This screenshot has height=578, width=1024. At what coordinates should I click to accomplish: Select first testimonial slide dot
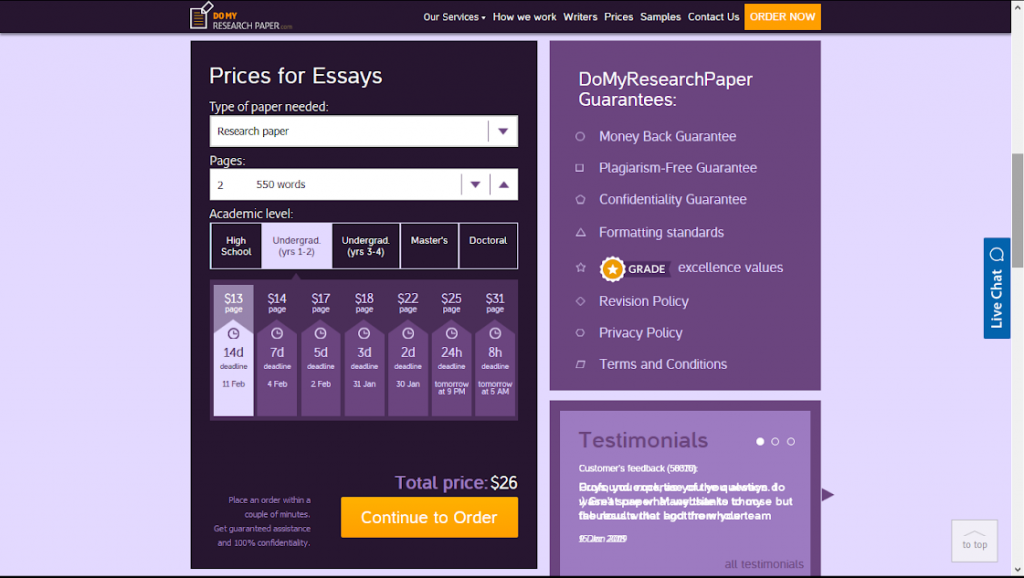coord(760,442)
